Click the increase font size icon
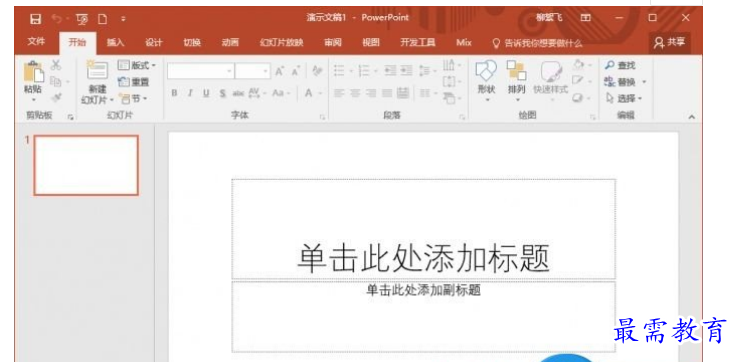Viewport: 735px width, 362px height. [x=280, y=71]
